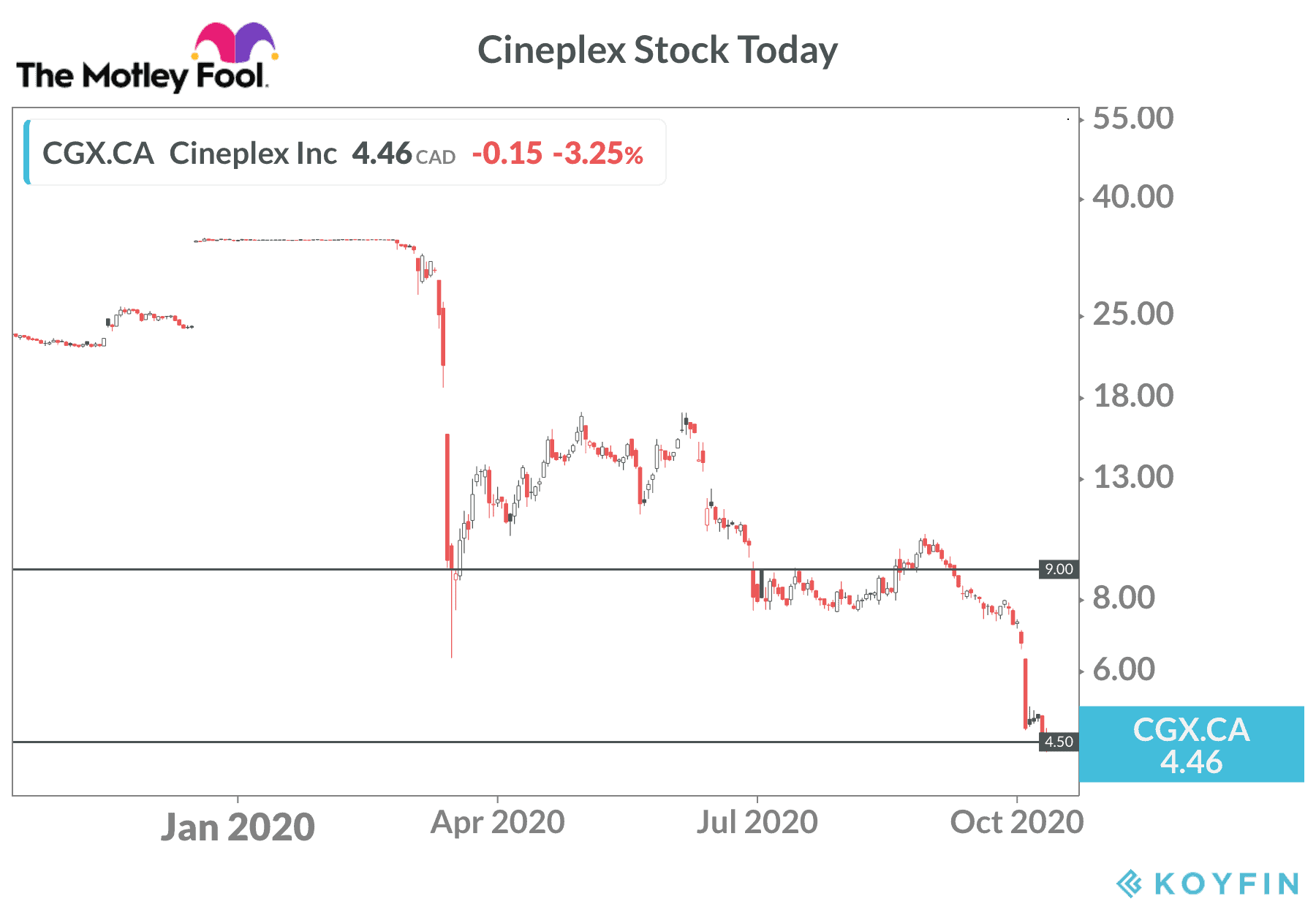The width and height of the screenshot is (1316, 907).
Task: Click the Koyfin diamond logo icon
Action: click(1130, 883)
